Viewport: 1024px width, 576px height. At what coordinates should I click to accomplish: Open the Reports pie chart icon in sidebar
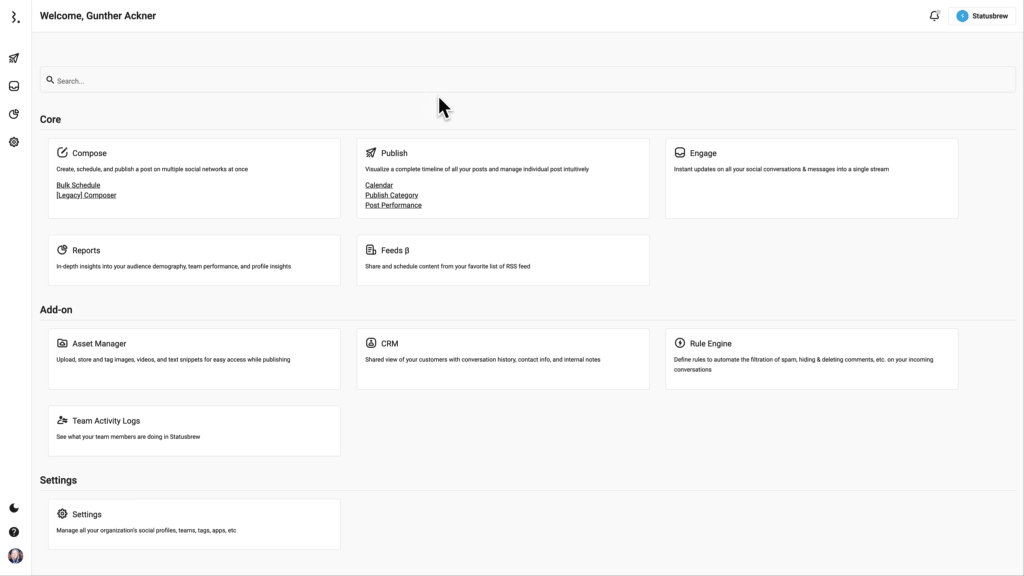(x=13, y=113)
